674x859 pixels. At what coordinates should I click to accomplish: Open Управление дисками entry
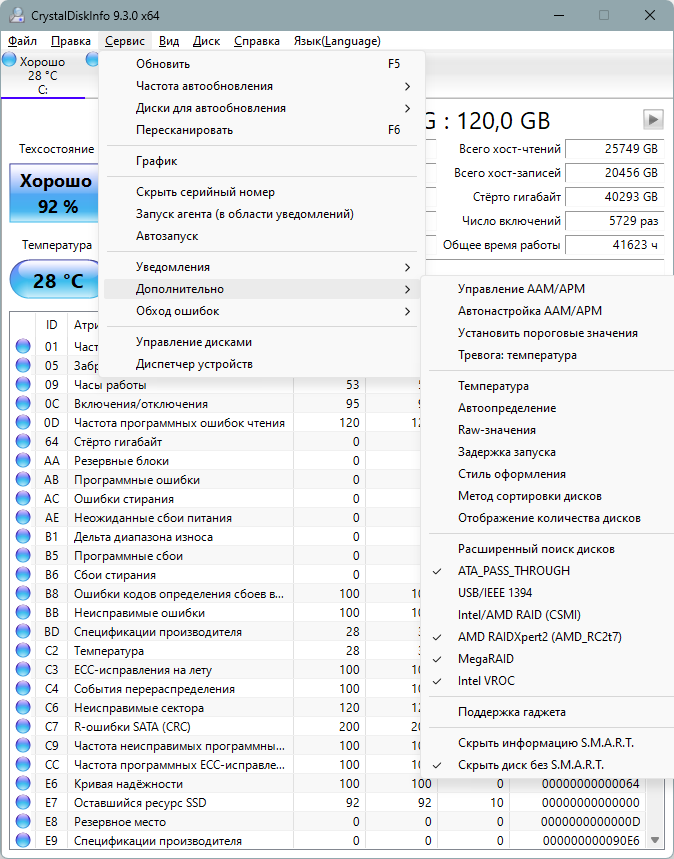point(262,342)
